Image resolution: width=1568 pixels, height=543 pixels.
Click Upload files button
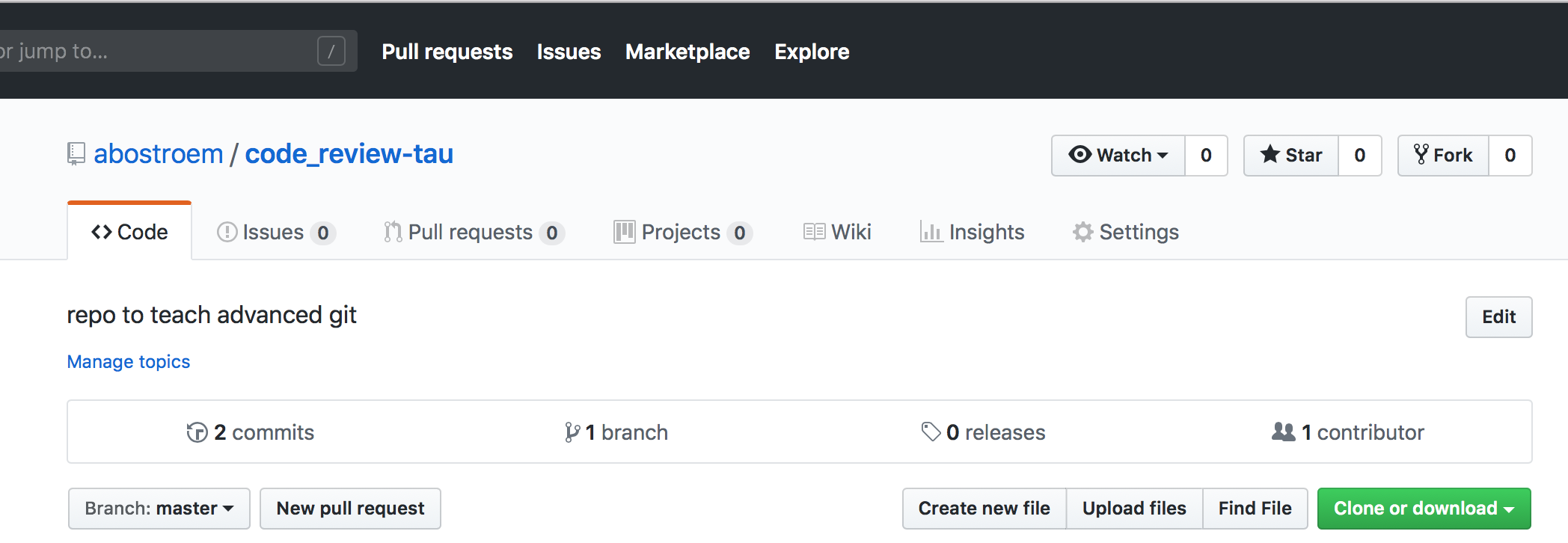pyautogui.click(x=1135, y=509)
